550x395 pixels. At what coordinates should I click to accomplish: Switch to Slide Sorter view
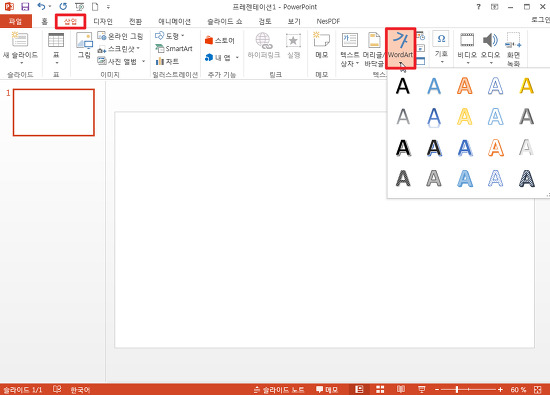[x=380, y=389]
